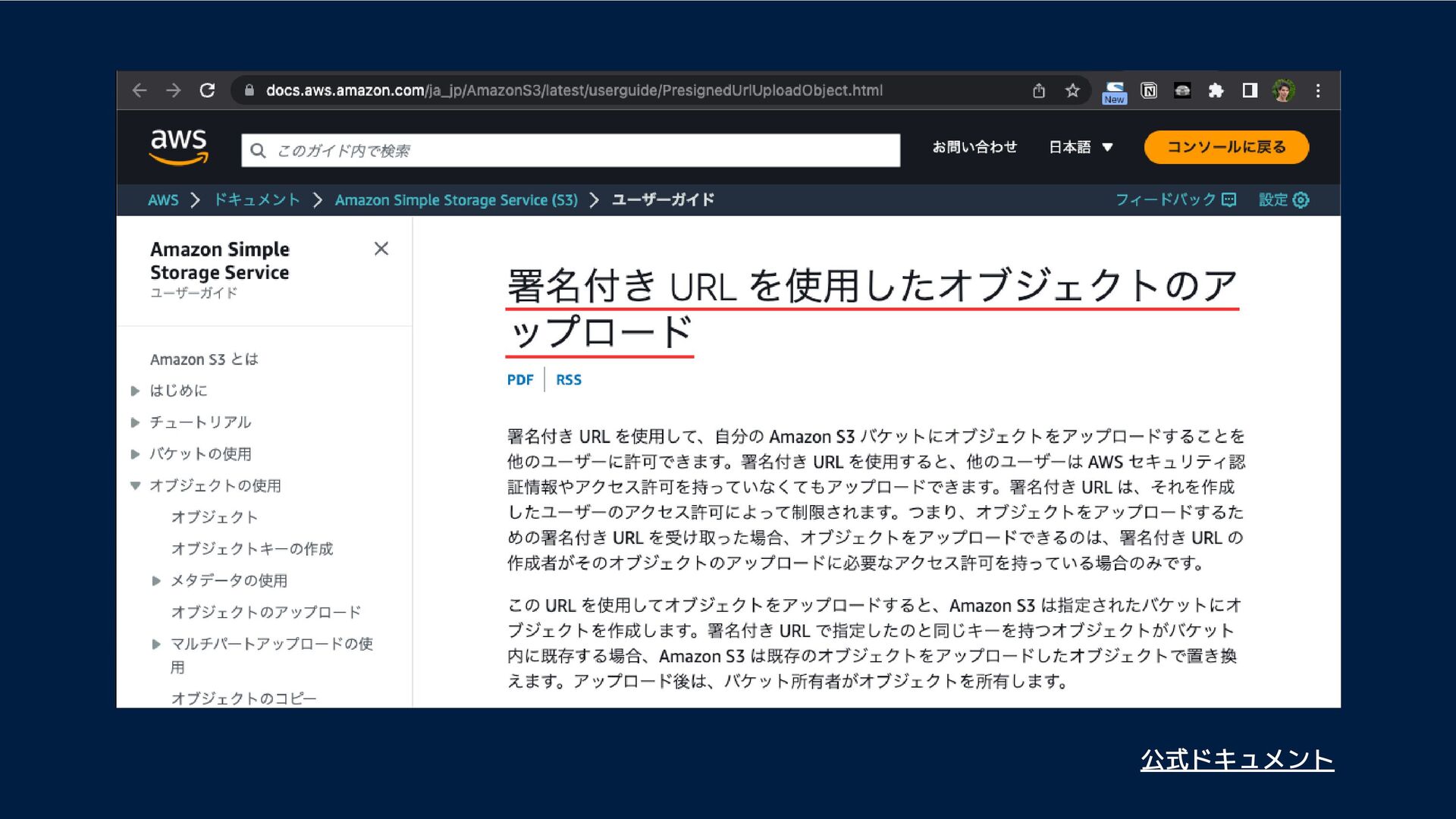Open the フィードバック link
This screenshot has width=1456, height=819.
tap(1175, 199)
